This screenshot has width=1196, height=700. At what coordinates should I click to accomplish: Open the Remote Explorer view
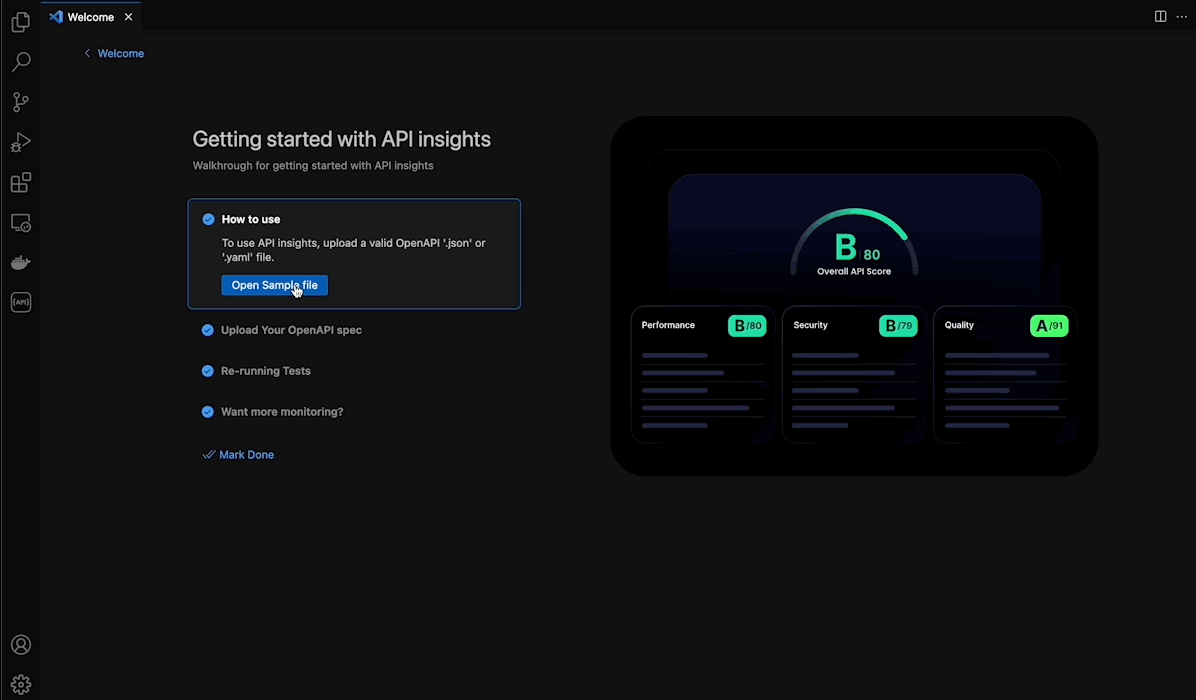click(20, 222)
